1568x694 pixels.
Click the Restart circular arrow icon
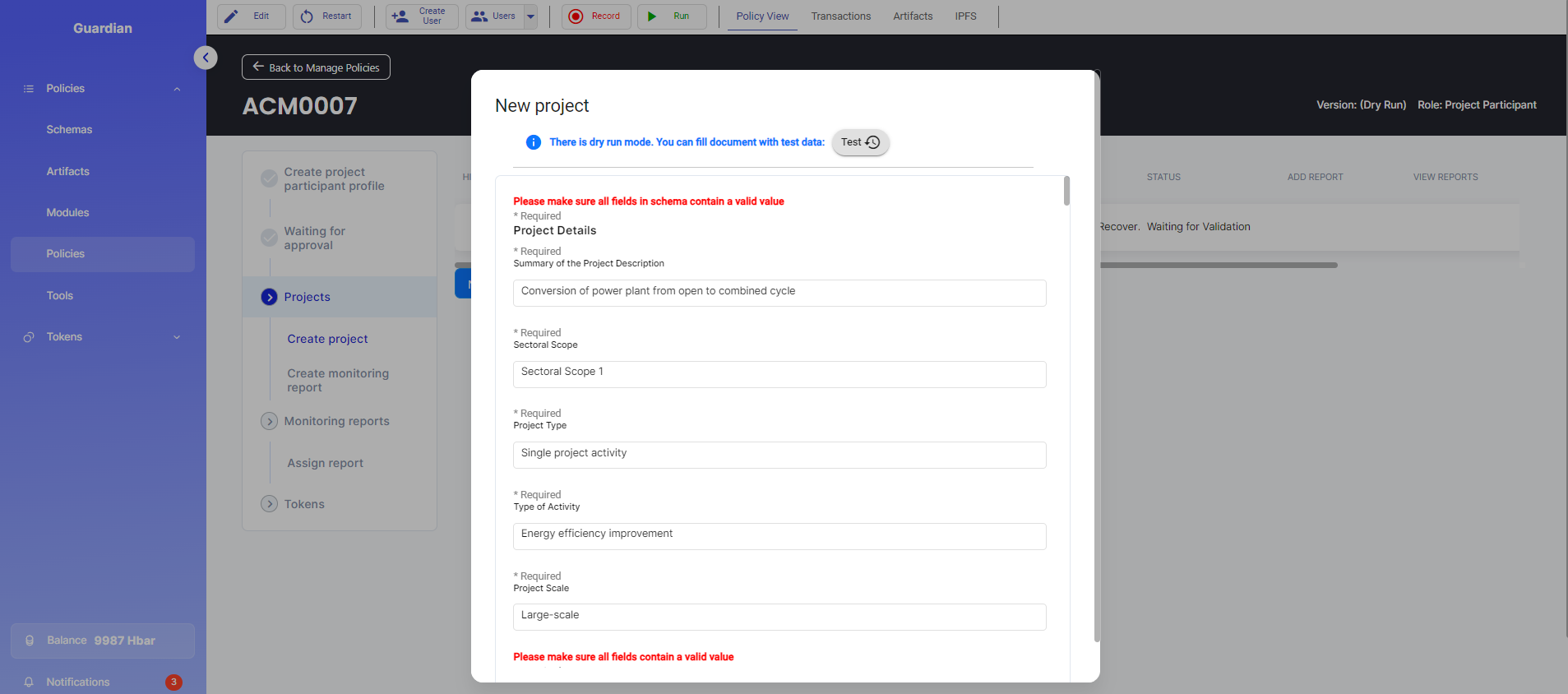point(307,16)
